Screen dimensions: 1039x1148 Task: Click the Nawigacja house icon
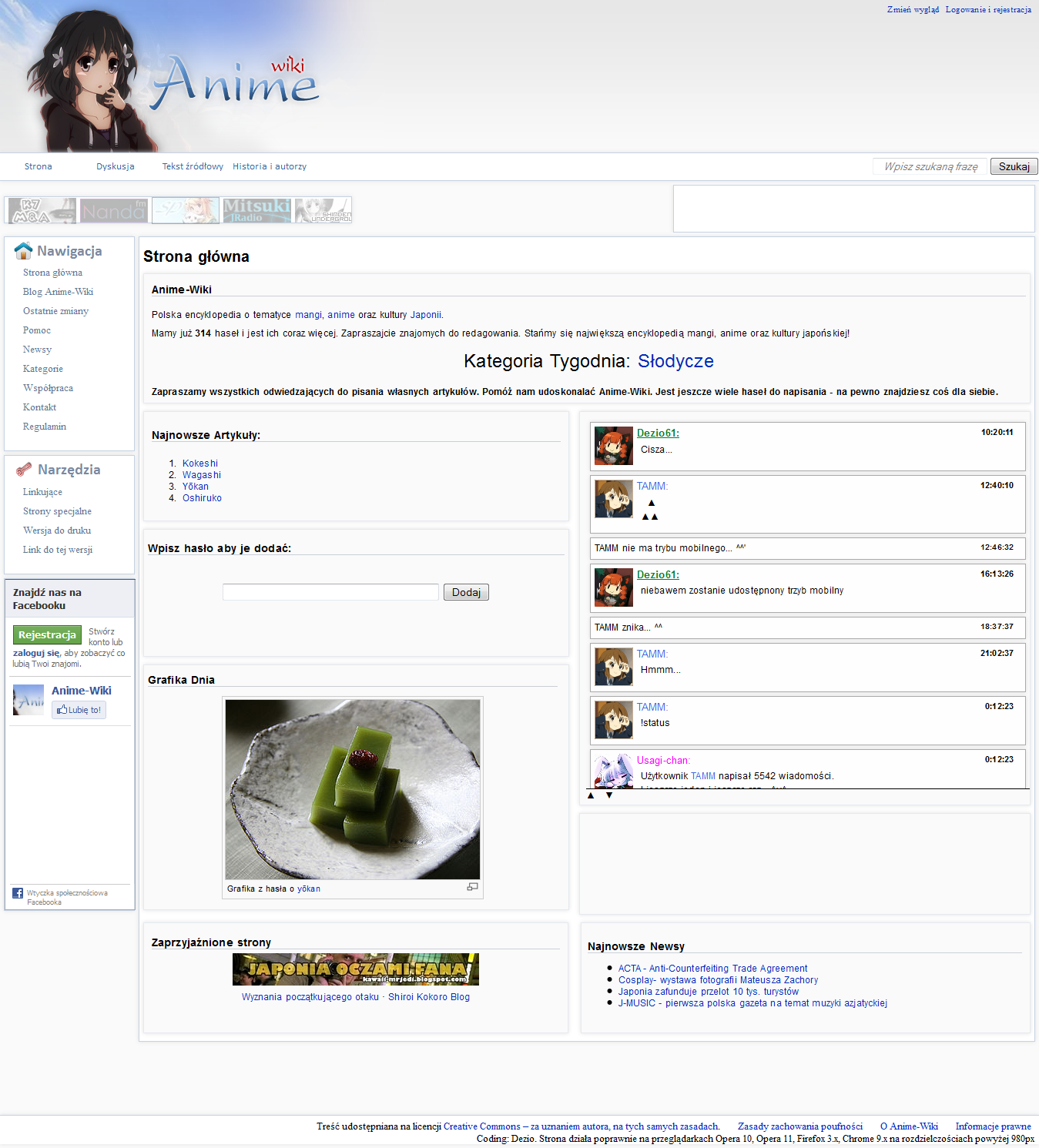23,251
